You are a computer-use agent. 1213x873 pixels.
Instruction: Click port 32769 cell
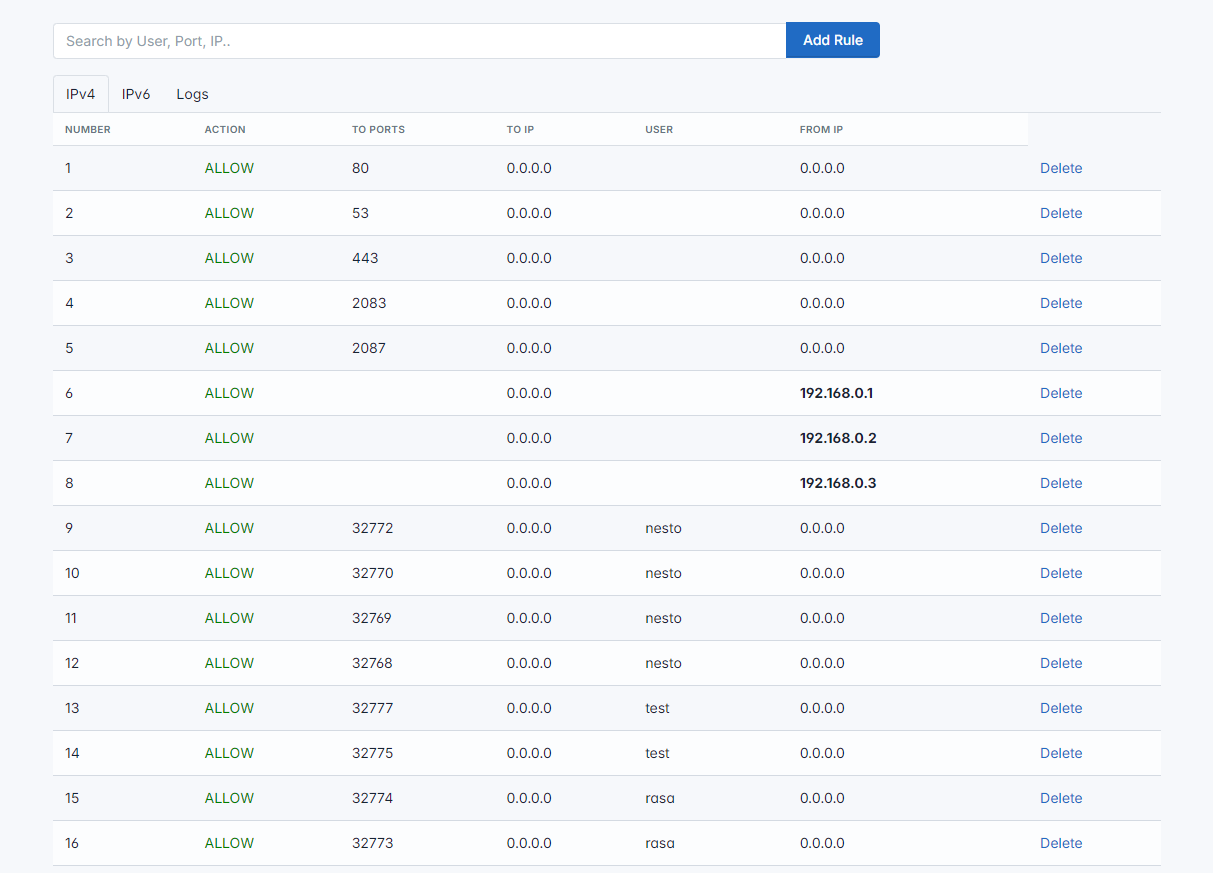click(372, 618)
